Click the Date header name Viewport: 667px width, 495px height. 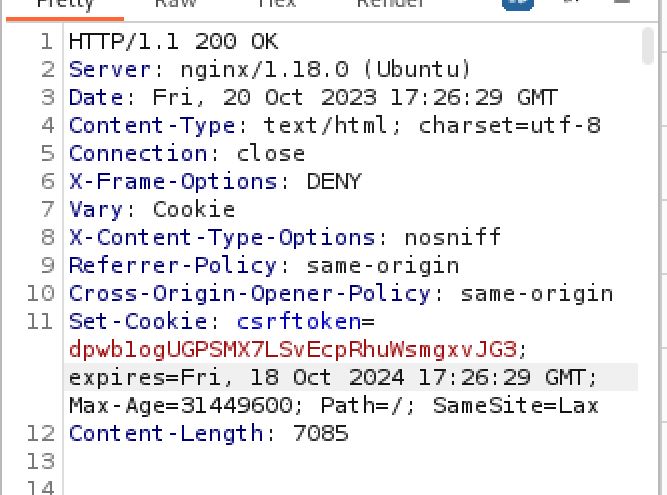pos(96,98)
